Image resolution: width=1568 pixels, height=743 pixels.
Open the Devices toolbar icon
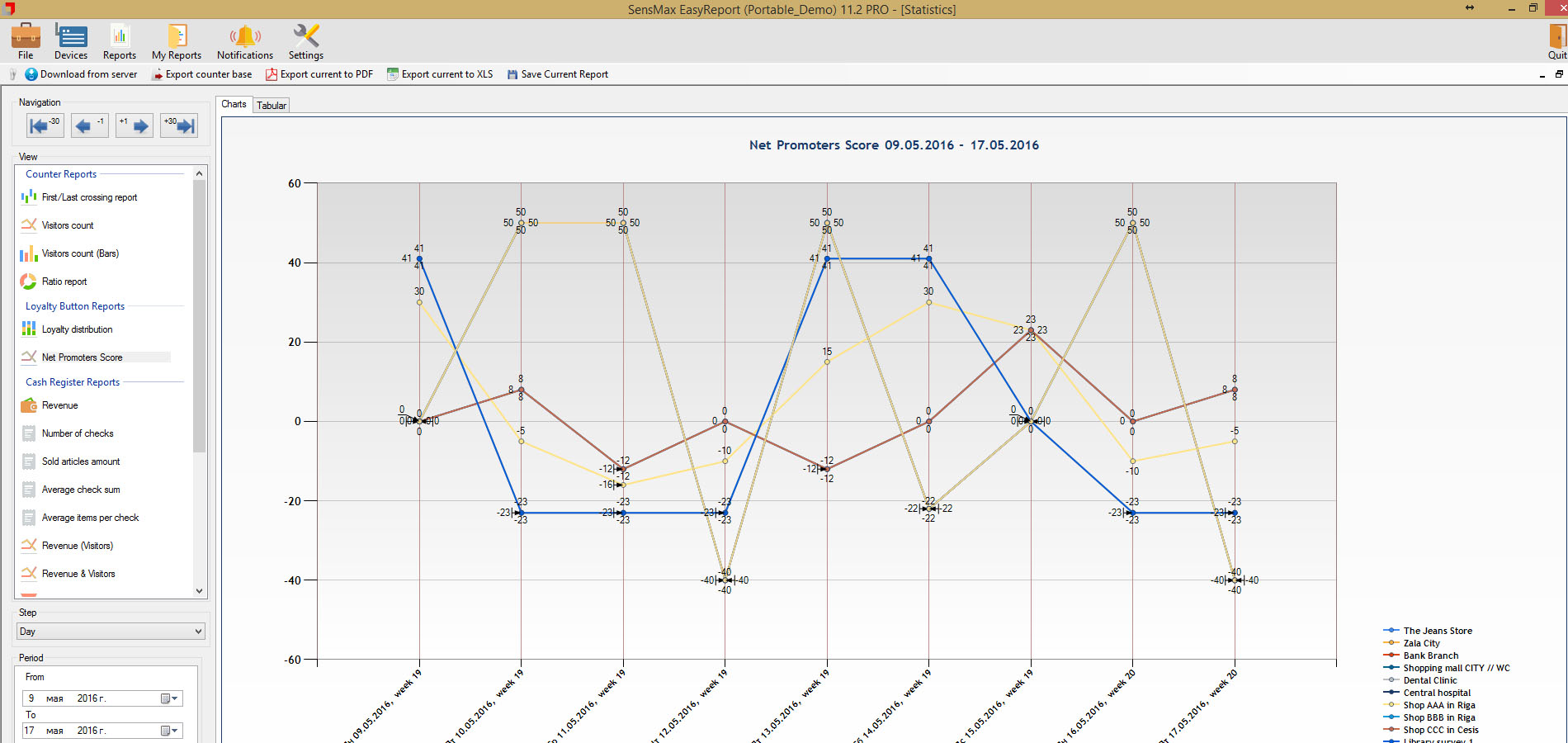pos(71,37)
